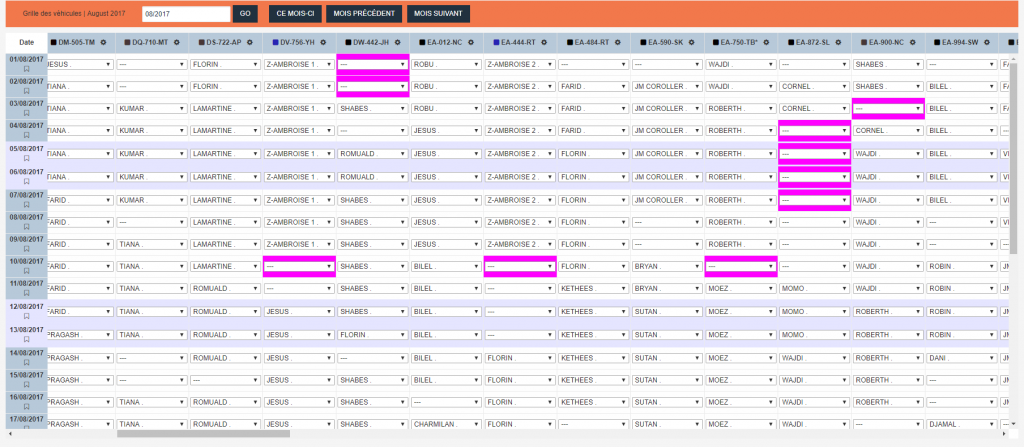Click the CE MOIS-CI button
This screenshot has height=447, width=1024.
(x=294, y=14)
